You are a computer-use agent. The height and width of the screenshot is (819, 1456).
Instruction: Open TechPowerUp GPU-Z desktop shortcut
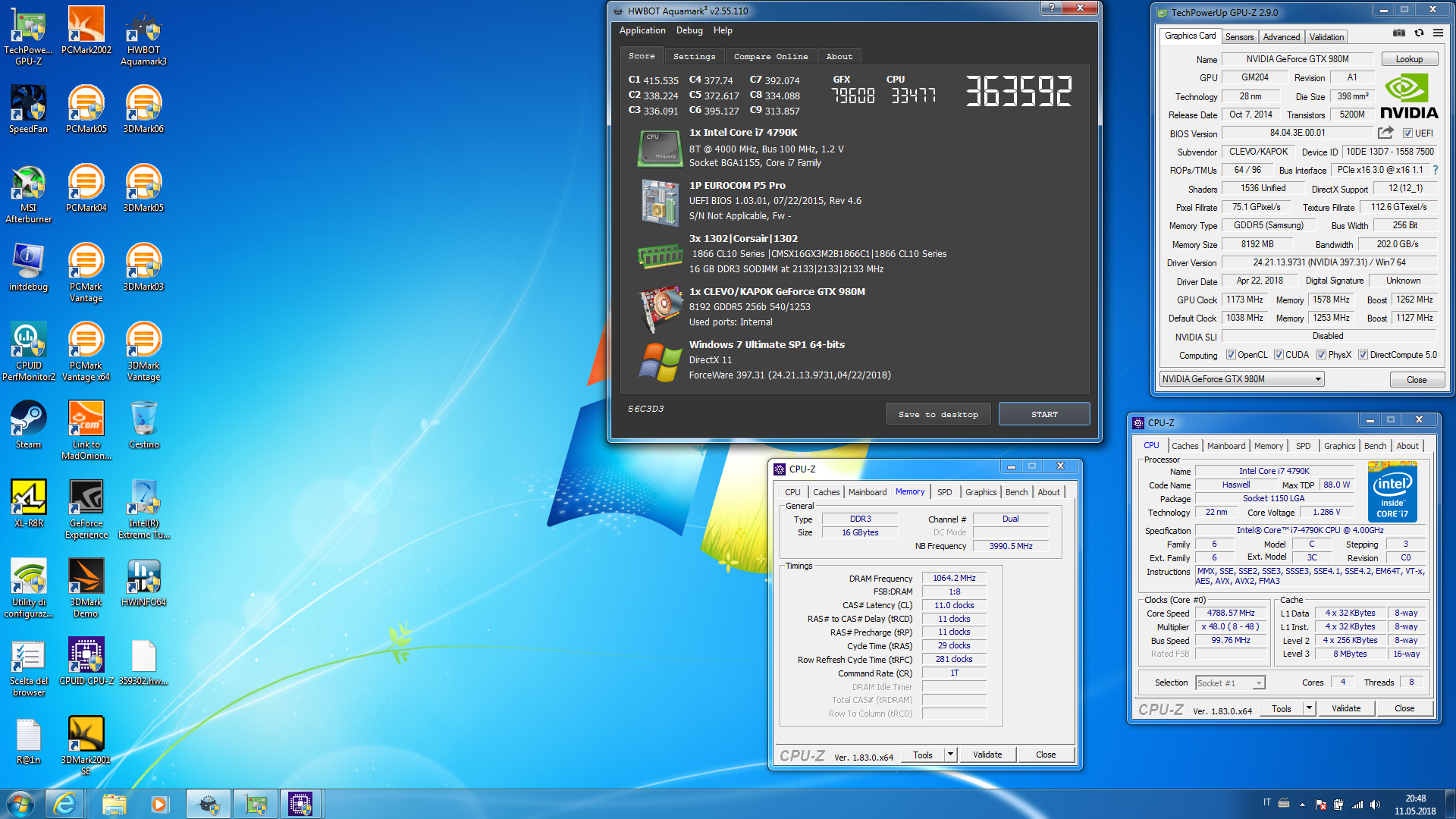28,35
